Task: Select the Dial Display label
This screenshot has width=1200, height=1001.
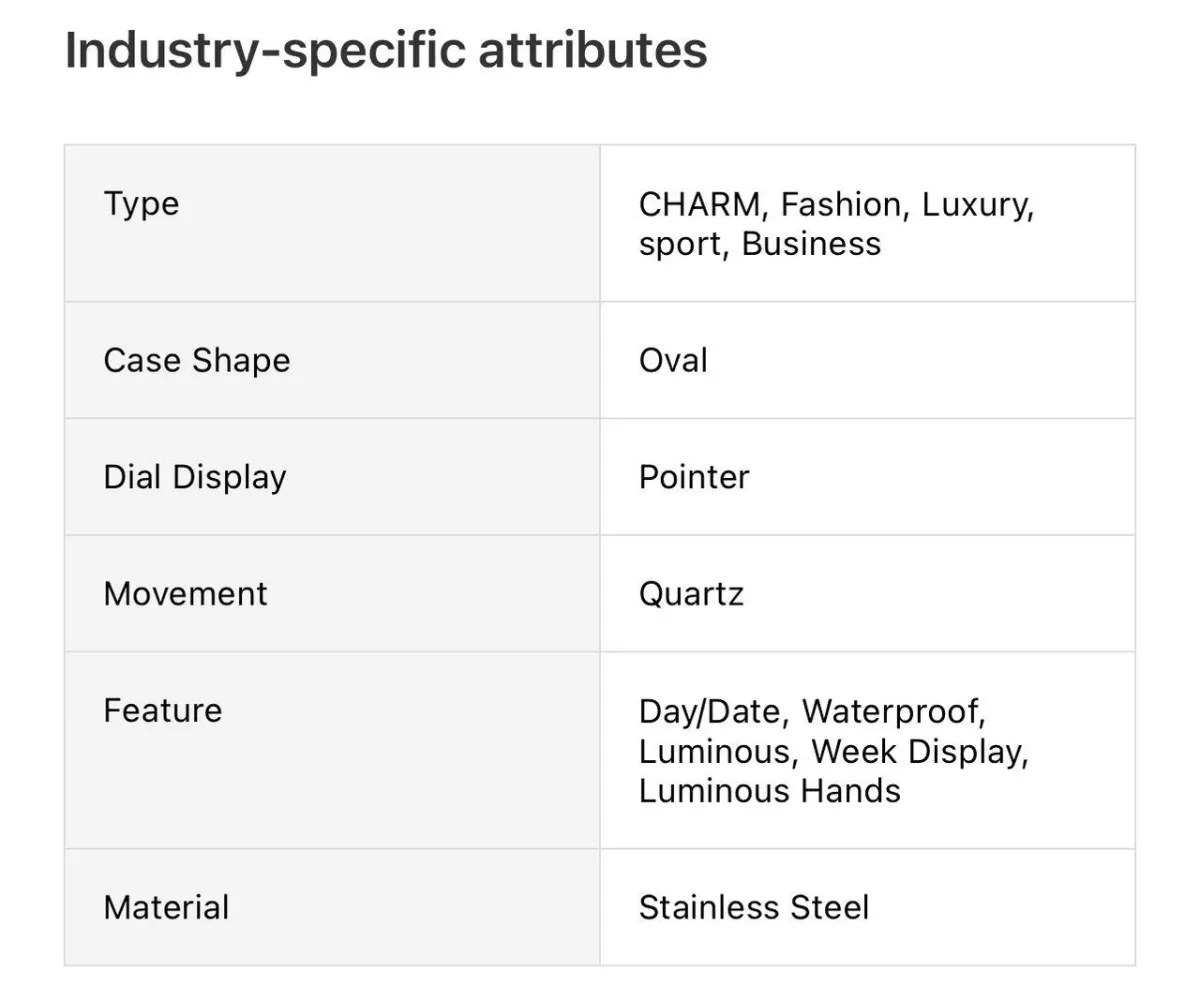Action: pyautogui.click(x=195, y=477)
